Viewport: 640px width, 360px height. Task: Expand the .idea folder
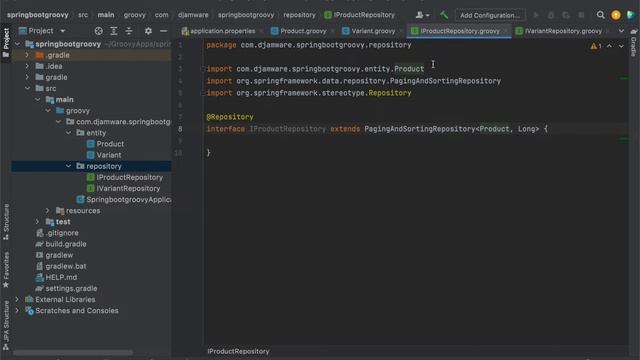[27, 66]
